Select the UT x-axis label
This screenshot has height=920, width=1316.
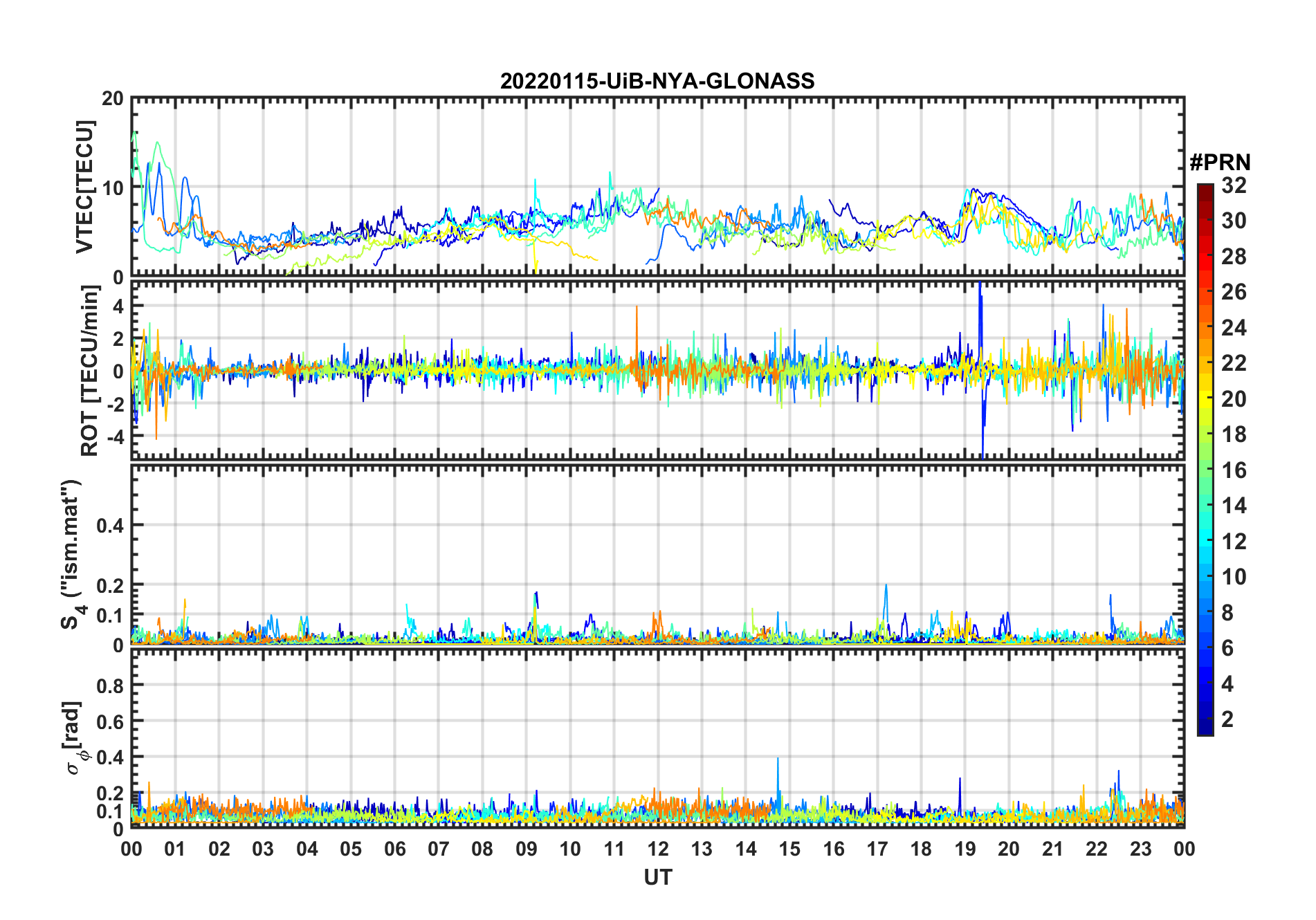click(x=657, y=877)
